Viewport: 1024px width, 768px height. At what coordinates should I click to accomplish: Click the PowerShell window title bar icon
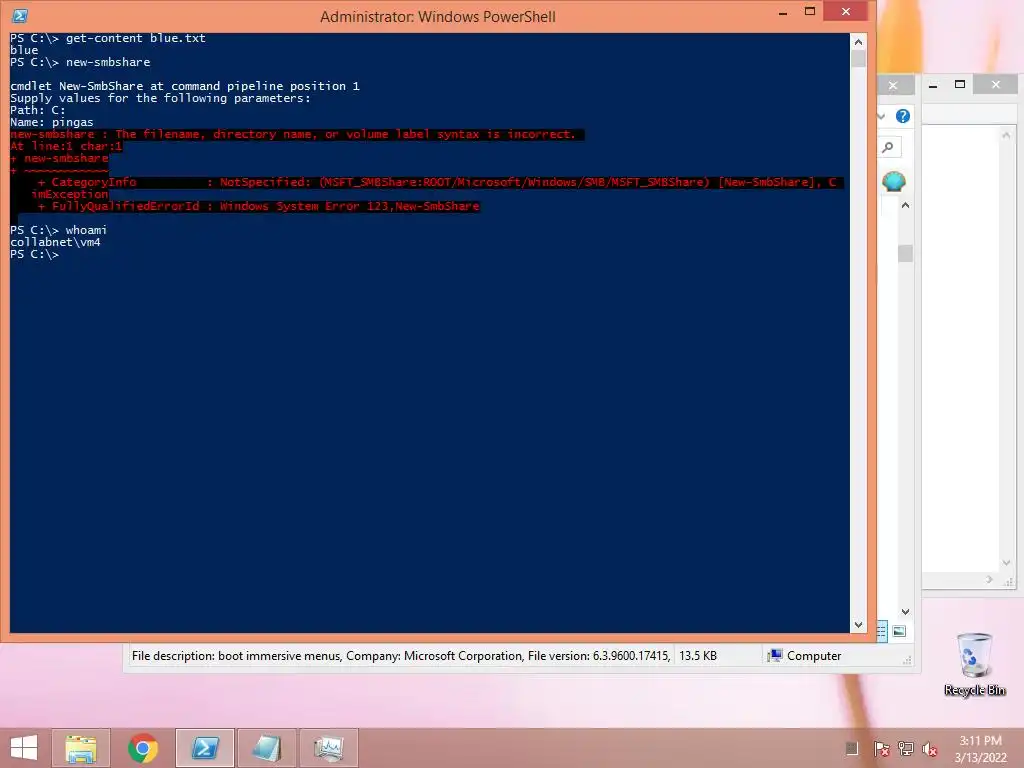(20, 16)
